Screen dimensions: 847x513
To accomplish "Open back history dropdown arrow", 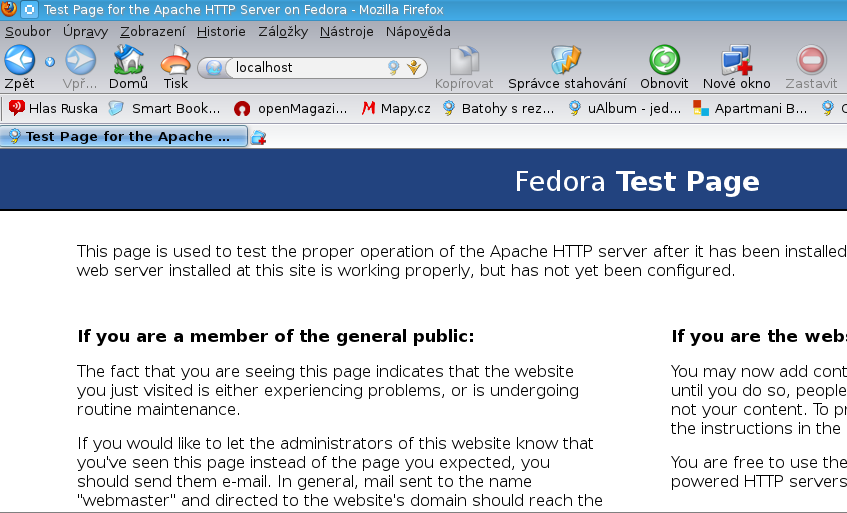I will point(50,62).
